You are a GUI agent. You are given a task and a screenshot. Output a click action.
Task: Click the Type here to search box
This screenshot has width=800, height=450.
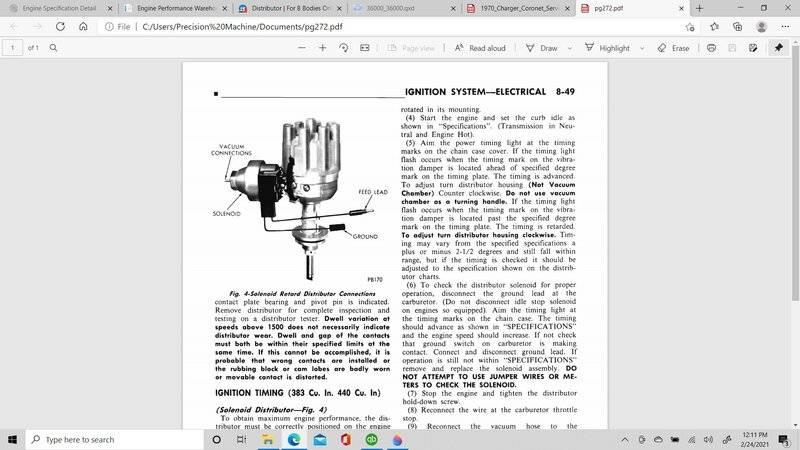(114, 439)
